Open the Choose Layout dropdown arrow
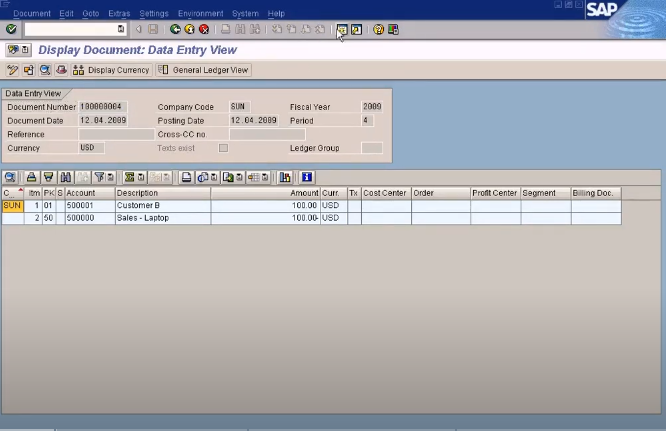This screenshot has height=431, width=666. point(265,177)
